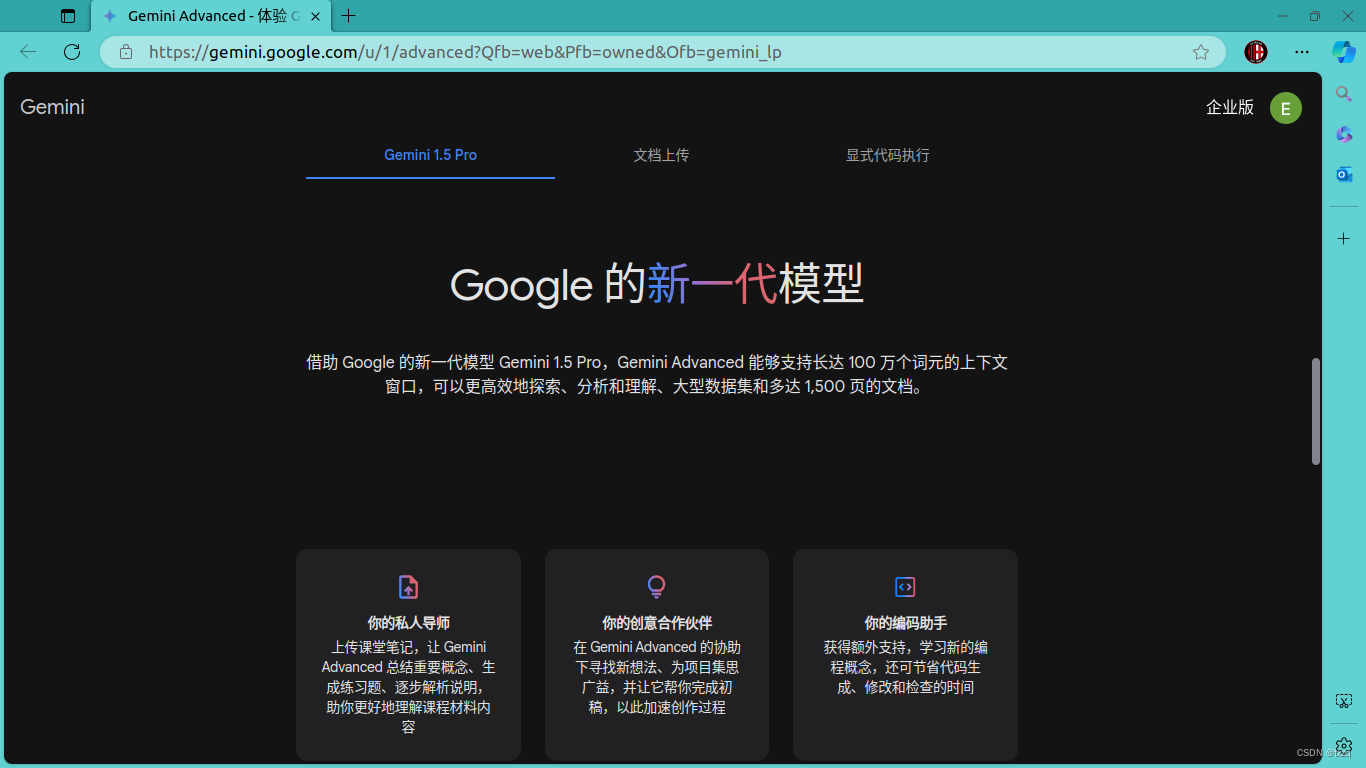
Task: Open Outlook in the sidebar
Action: pos(1344,174)
